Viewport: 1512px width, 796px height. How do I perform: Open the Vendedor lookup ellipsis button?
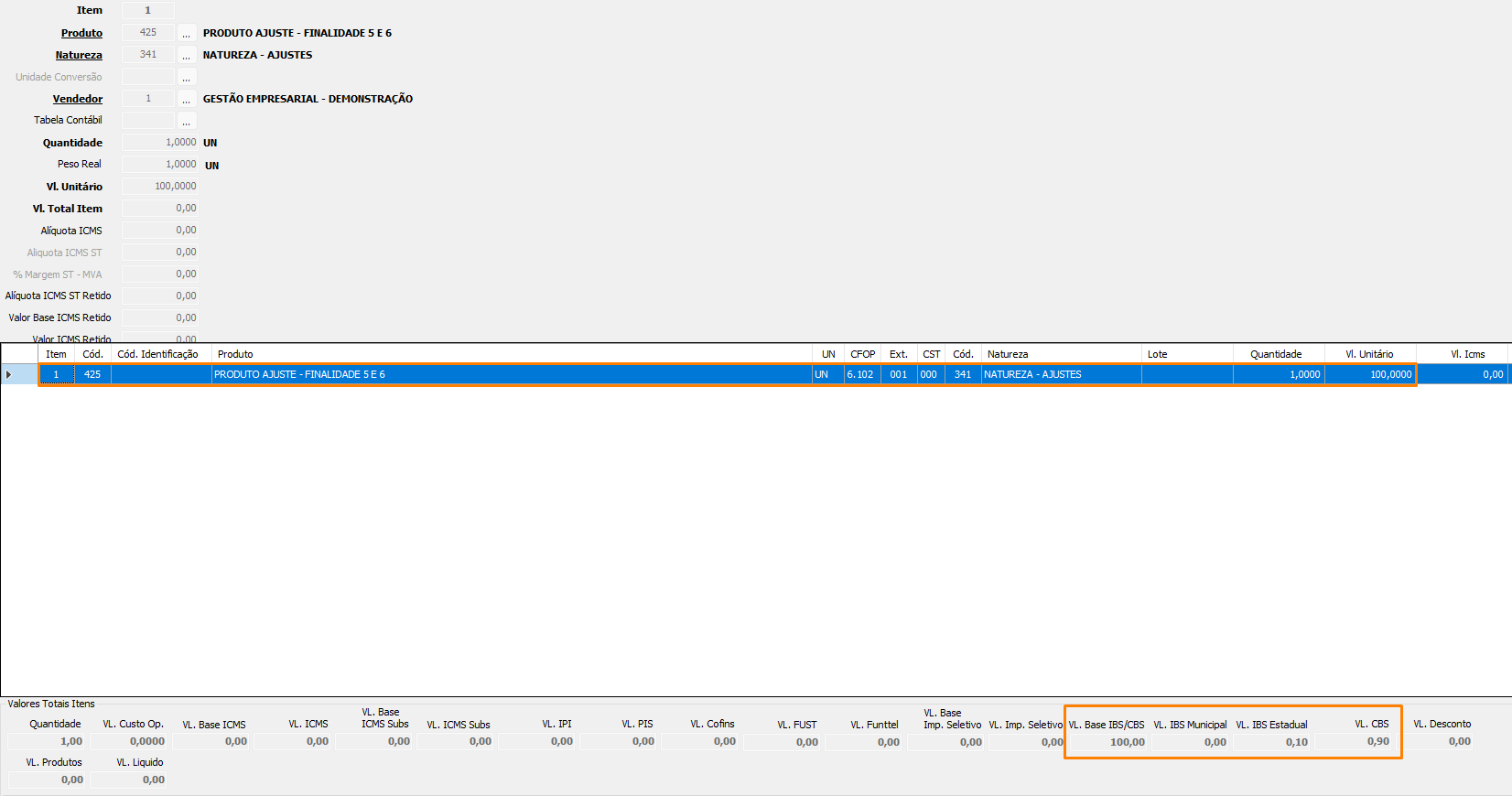(x=186, y=99)
